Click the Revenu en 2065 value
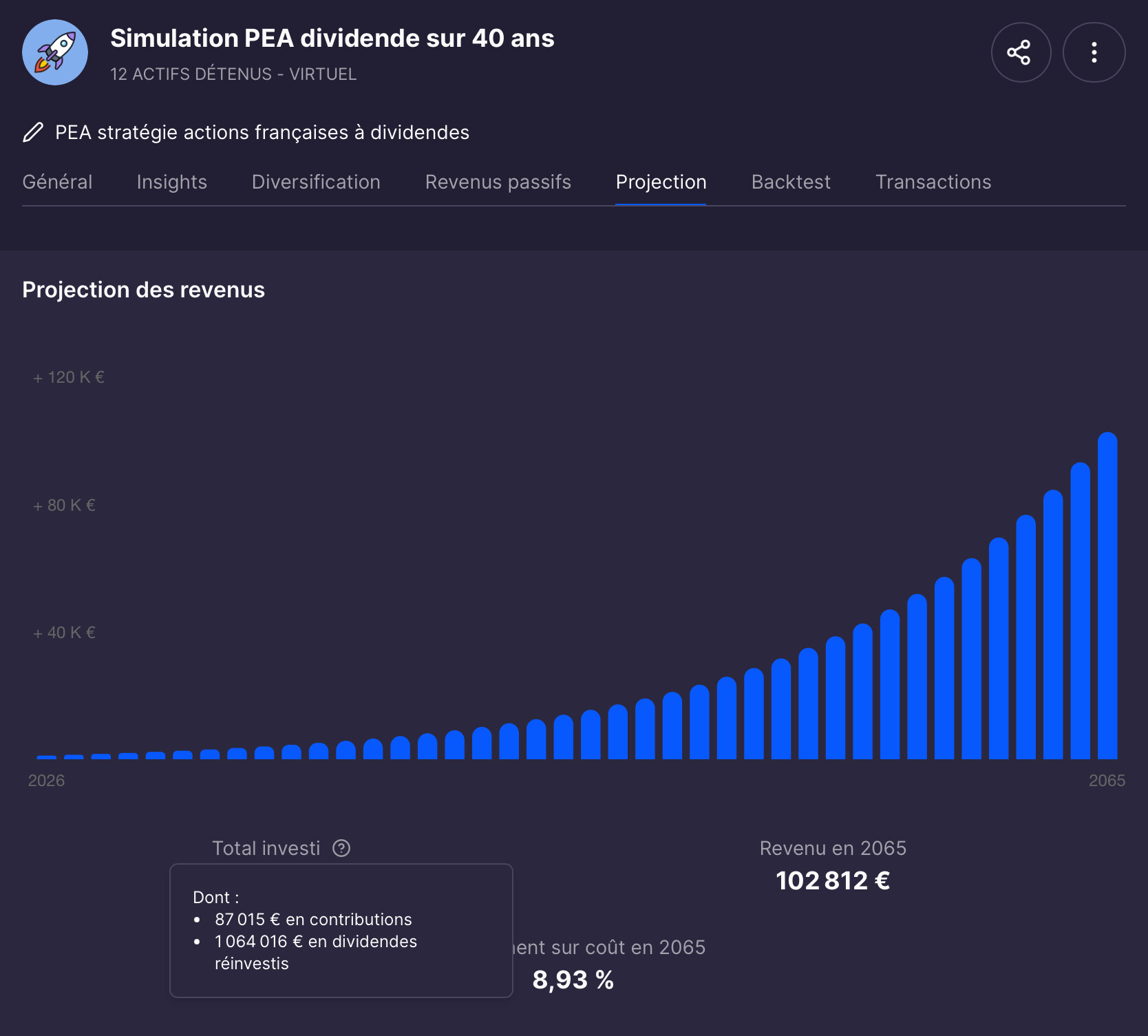Viewport: 1148px width, 1036px height. click(x=832, y=880)
